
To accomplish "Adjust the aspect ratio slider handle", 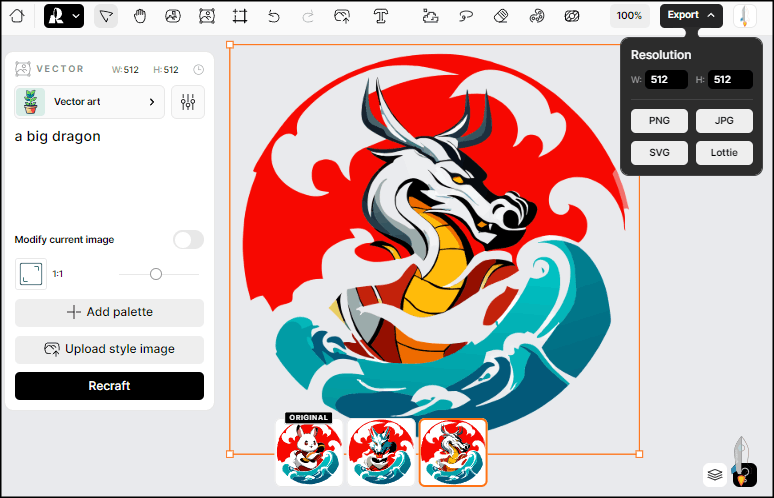I will tap(156, 274).
